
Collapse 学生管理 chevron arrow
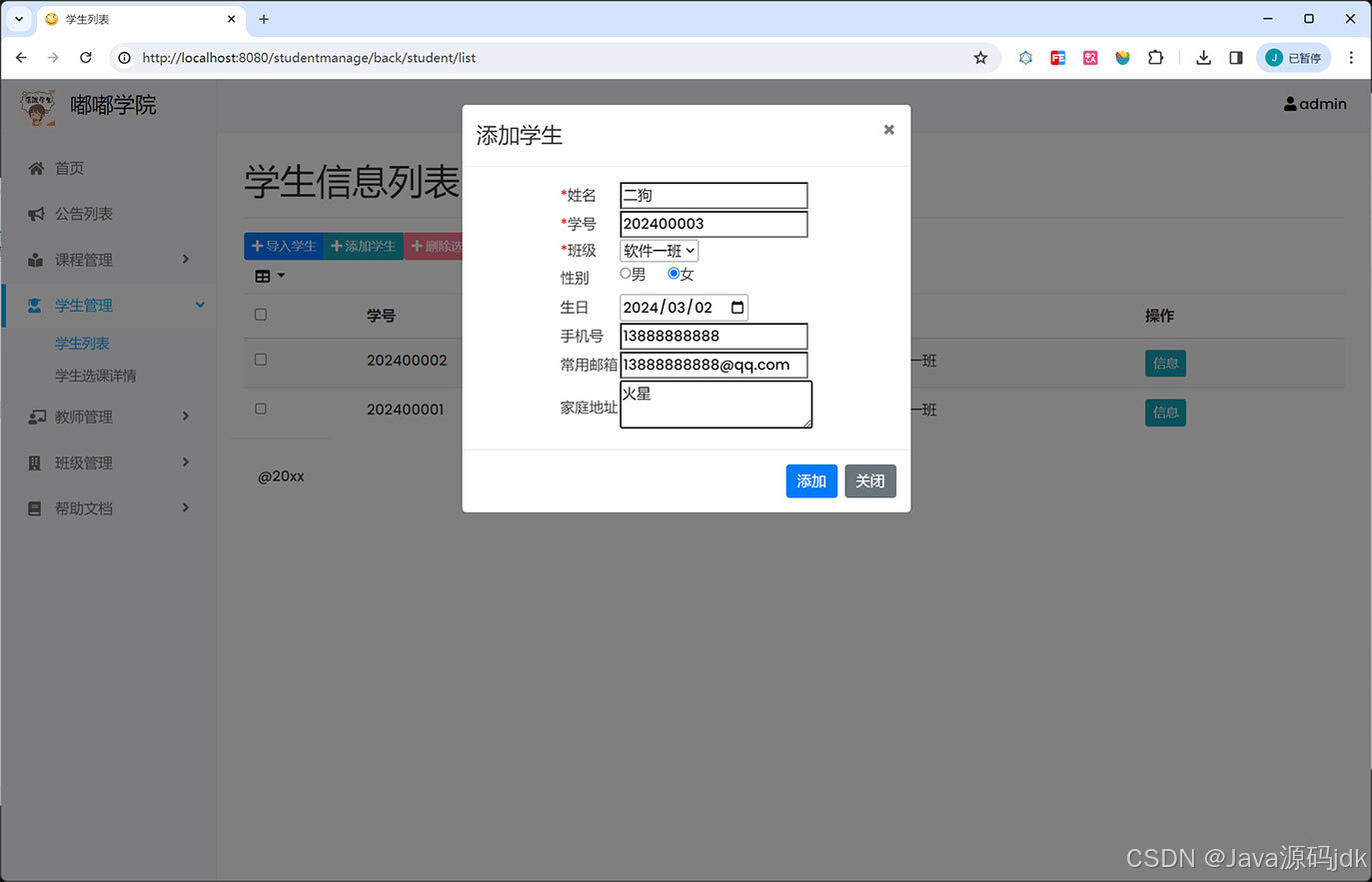pyautogui.click(x=200, y=305)
